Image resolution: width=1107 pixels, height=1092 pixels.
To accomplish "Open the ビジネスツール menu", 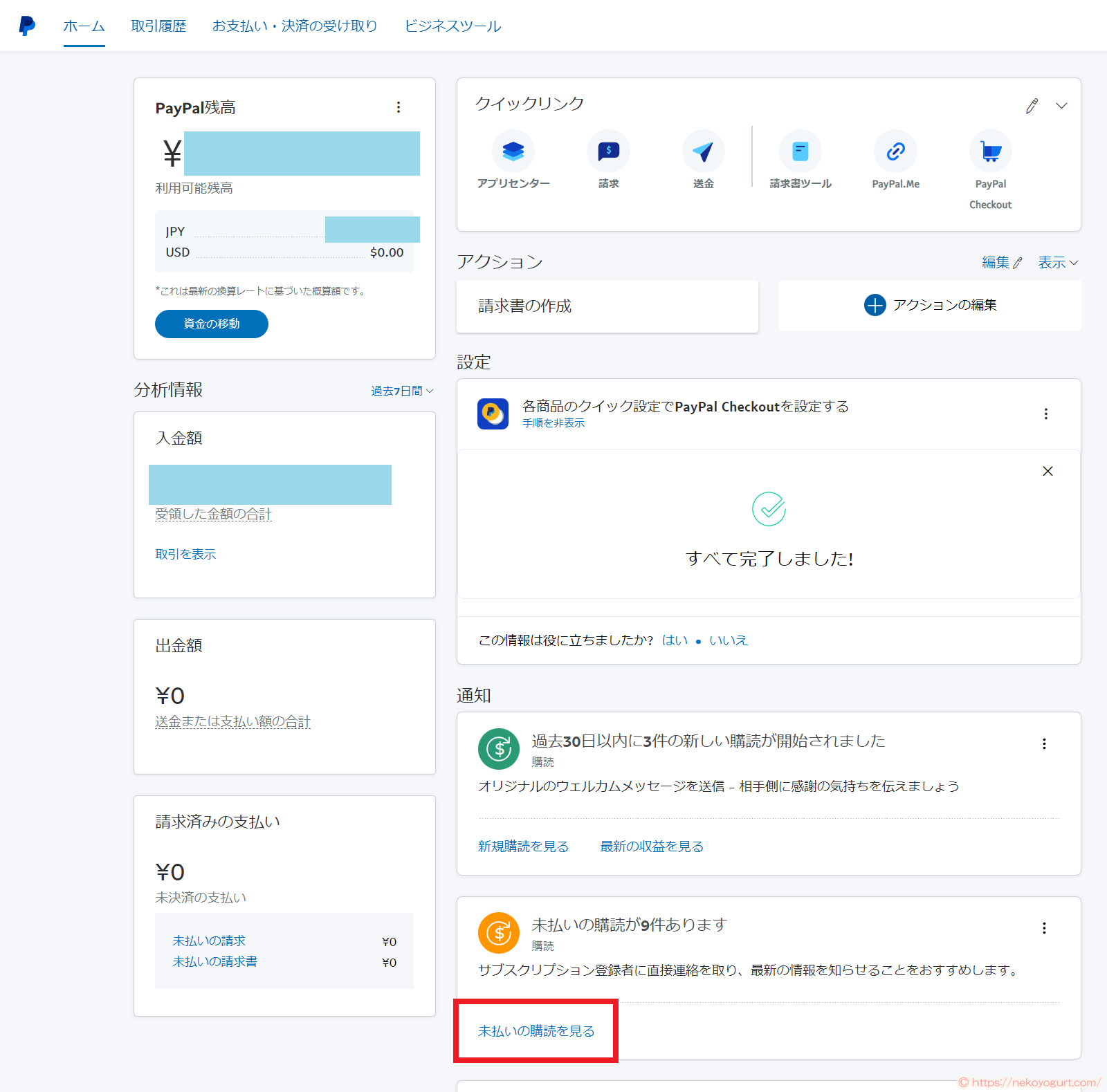I will click(452, 26).
